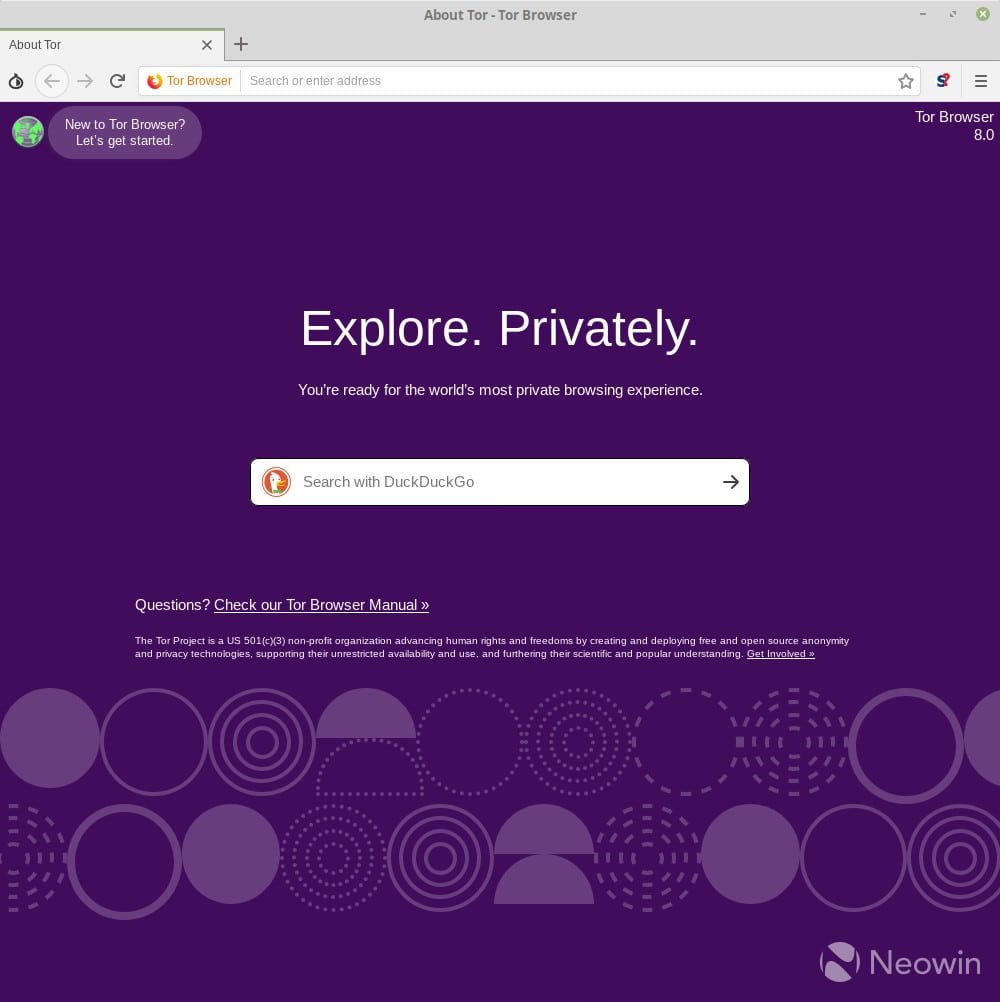Viewport: 1000px width, 1002px height.
Task: Close the About Tor tab
Action: pyautogui.click(x=206, y=45)
